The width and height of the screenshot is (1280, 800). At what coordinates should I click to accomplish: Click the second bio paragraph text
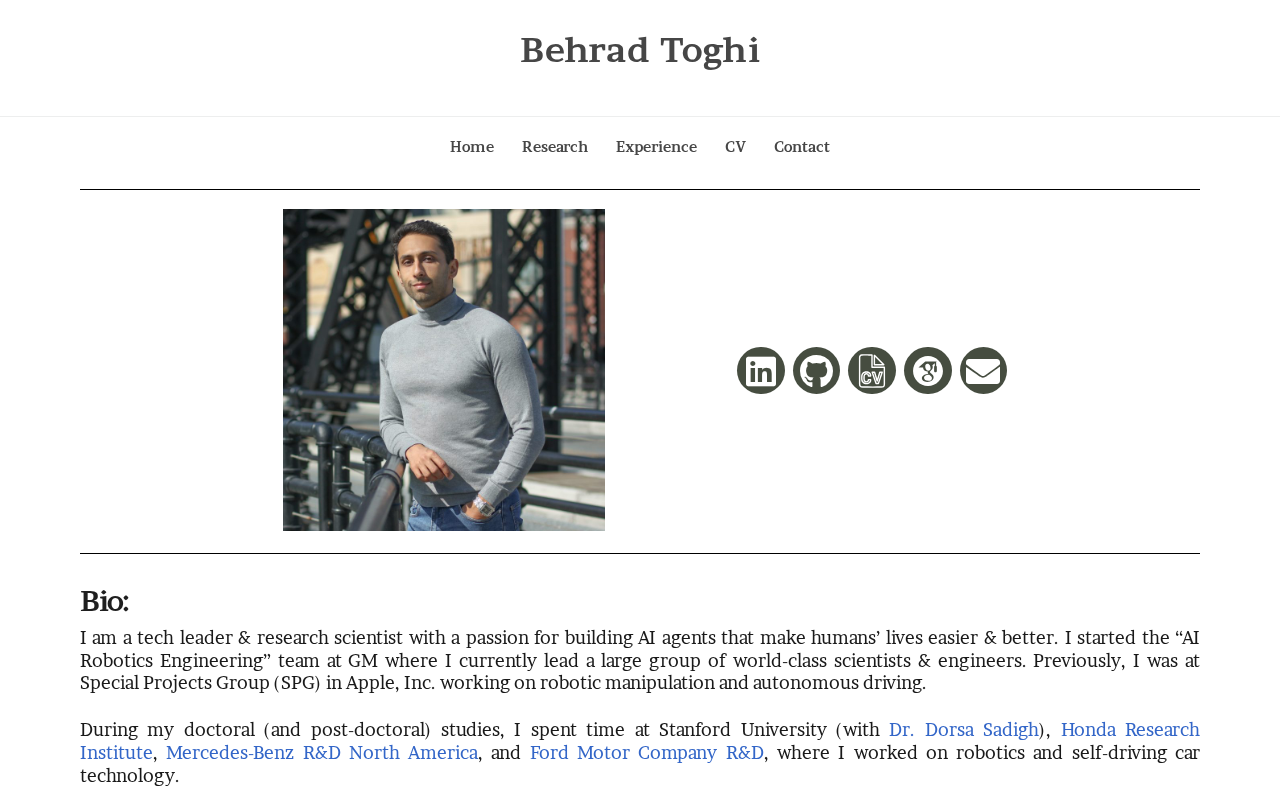tap(640, 753)
